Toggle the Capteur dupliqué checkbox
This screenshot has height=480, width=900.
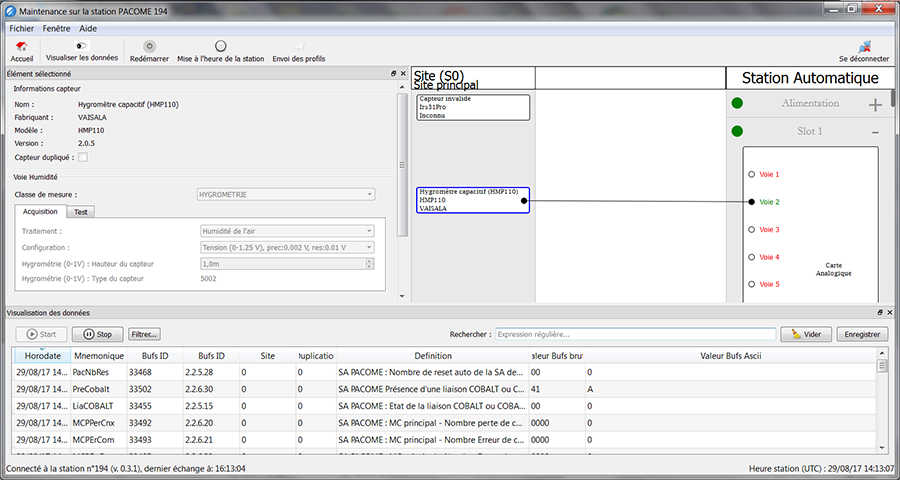(x=83, y=157)
